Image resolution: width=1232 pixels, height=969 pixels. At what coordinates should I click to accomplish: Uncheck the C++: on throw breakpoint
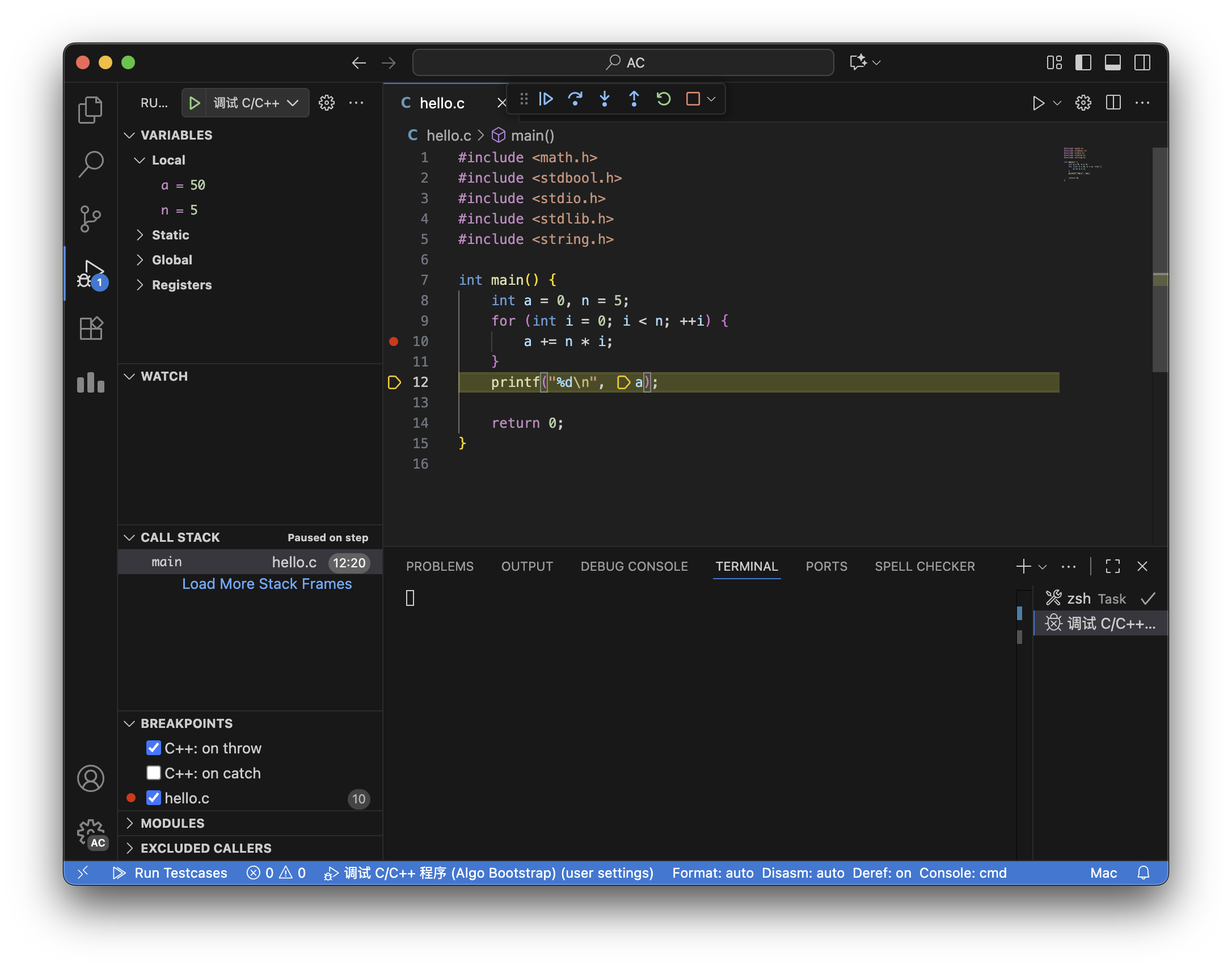click(x=154, y=748)
